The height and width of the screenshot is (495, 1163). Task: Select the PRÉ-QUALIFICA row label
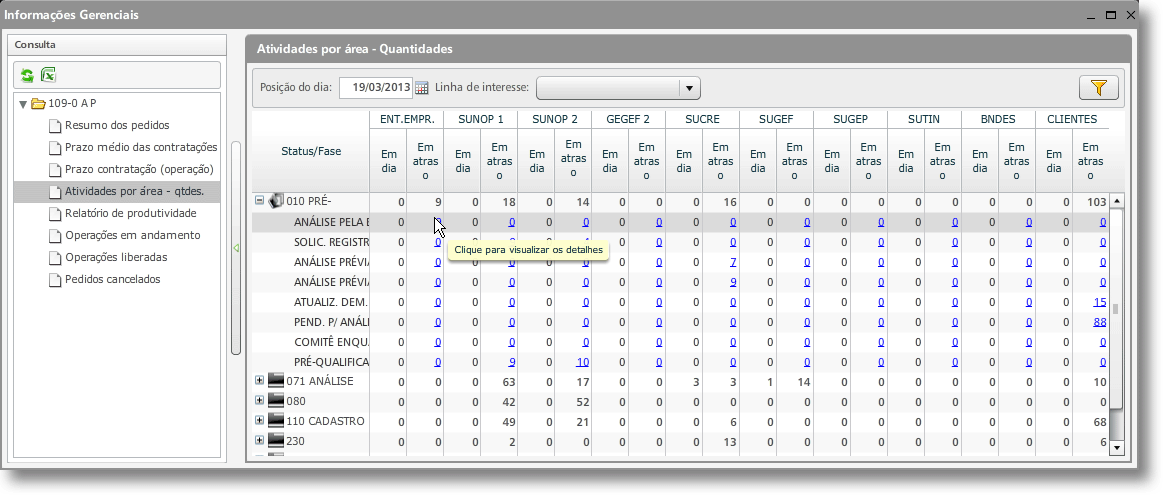point(331,362)
